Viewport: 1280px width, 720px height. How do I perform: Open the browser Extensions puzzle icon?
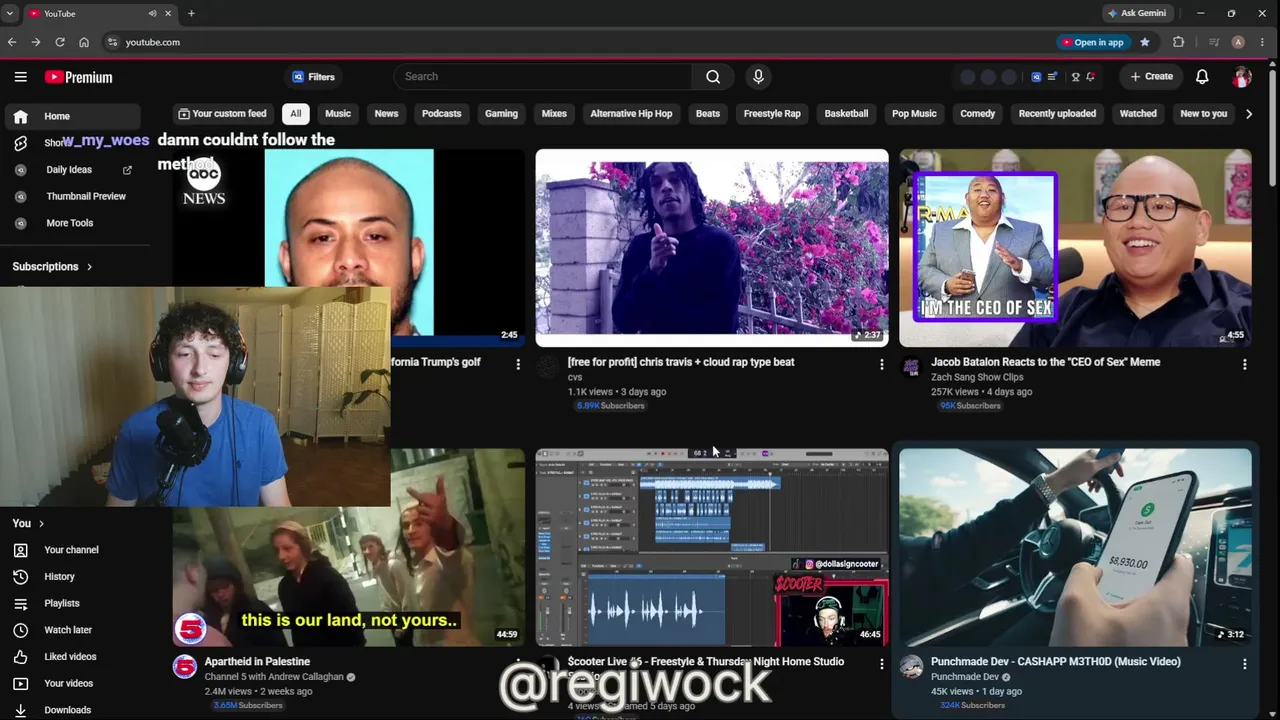coord(1178,42)
